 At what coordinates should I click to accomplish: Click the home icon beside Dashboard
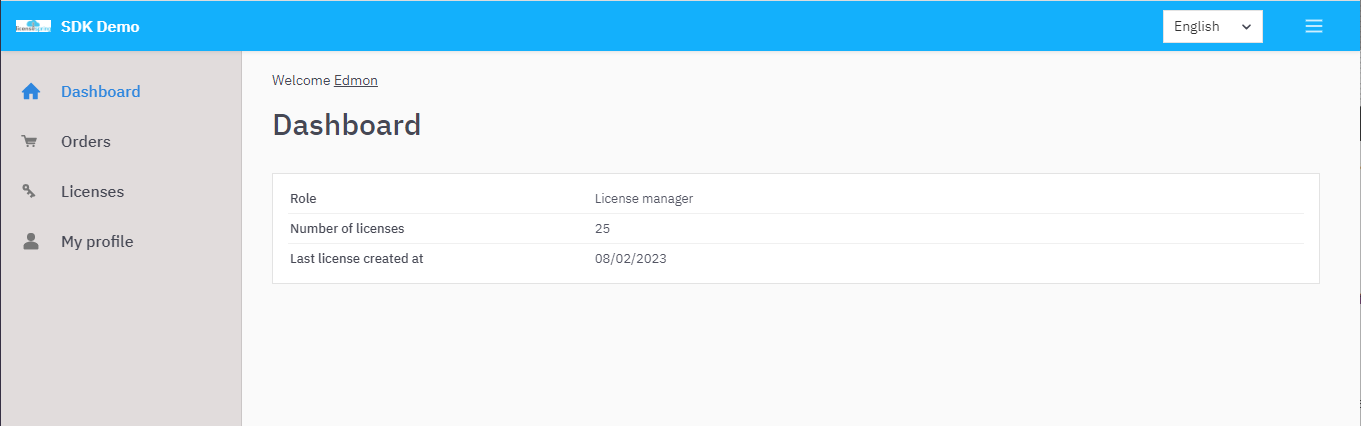(31, 92)
